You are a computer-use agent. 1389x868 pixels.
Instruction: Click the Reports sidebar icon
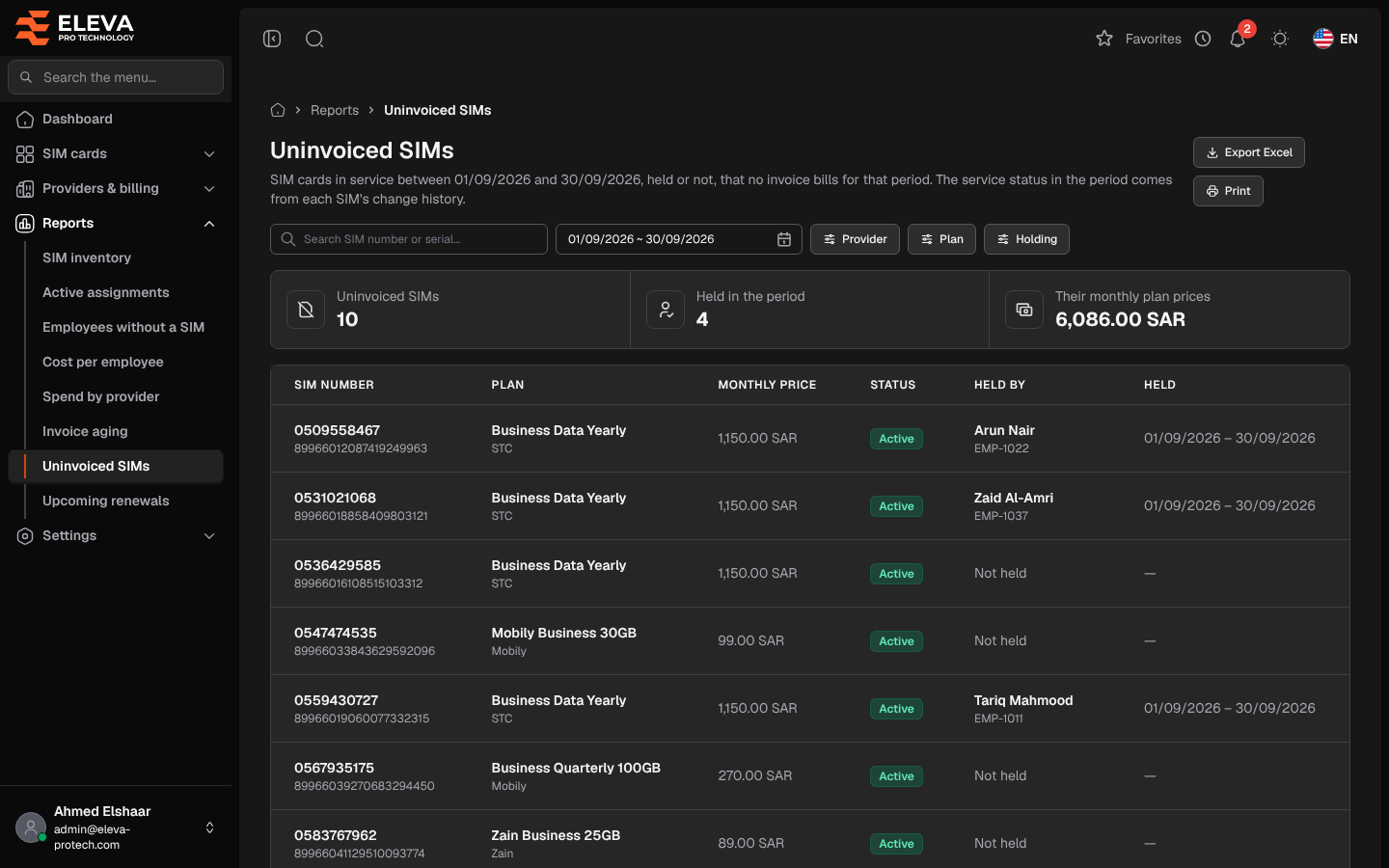[25, 224]
